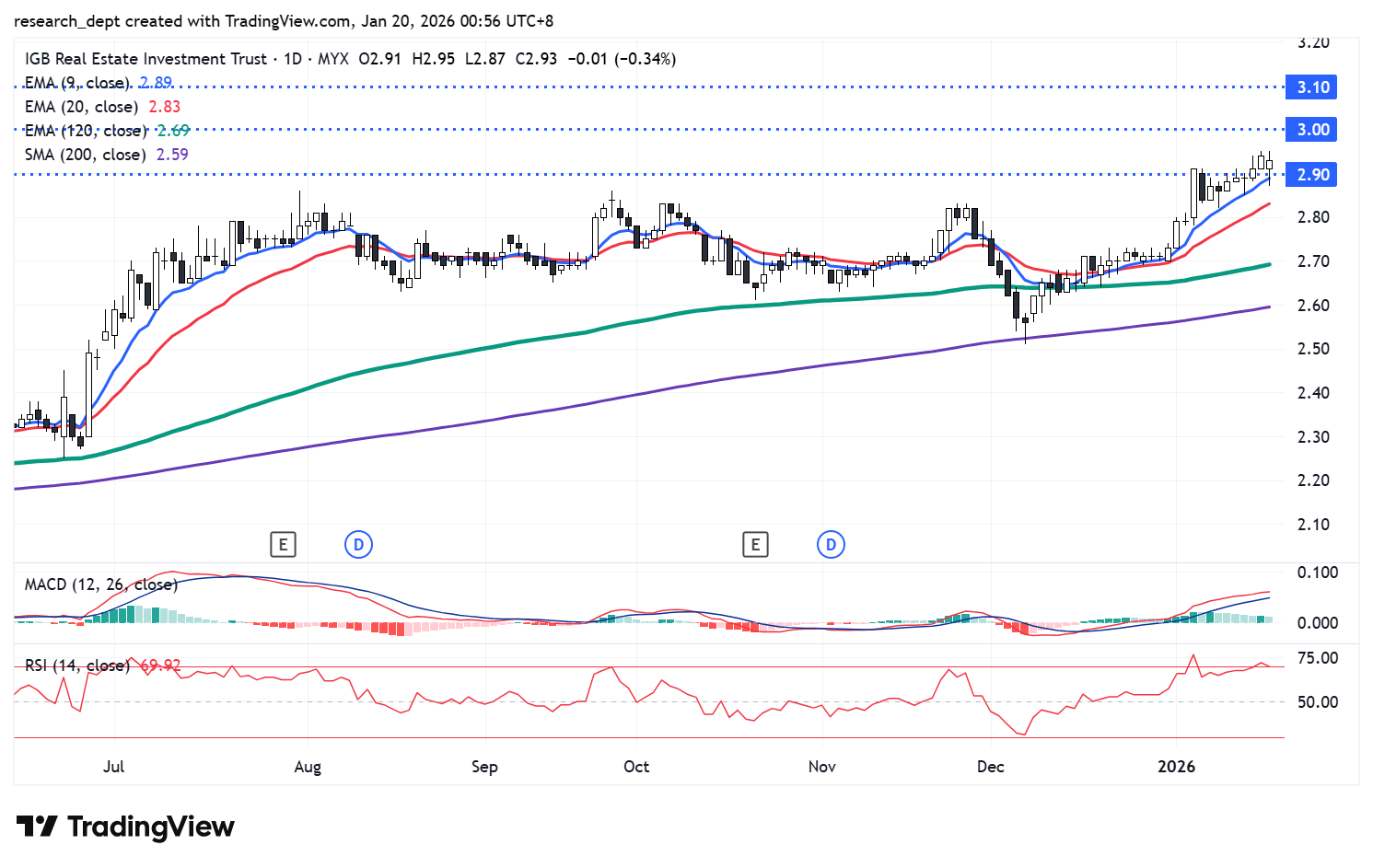The image size is (1373, 868).
Task: Expand the RSI (14, close) pane label
Action: (x=76, y=665)
